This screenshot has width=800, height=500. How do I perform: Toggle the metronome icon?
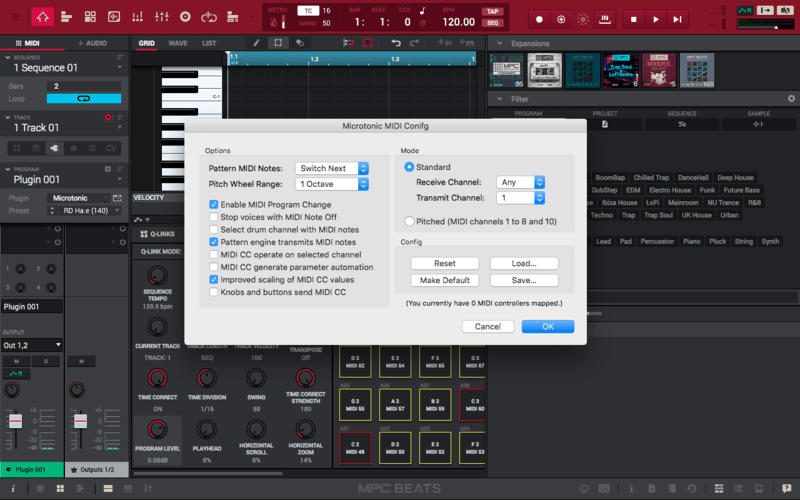[x=274, y=22]
